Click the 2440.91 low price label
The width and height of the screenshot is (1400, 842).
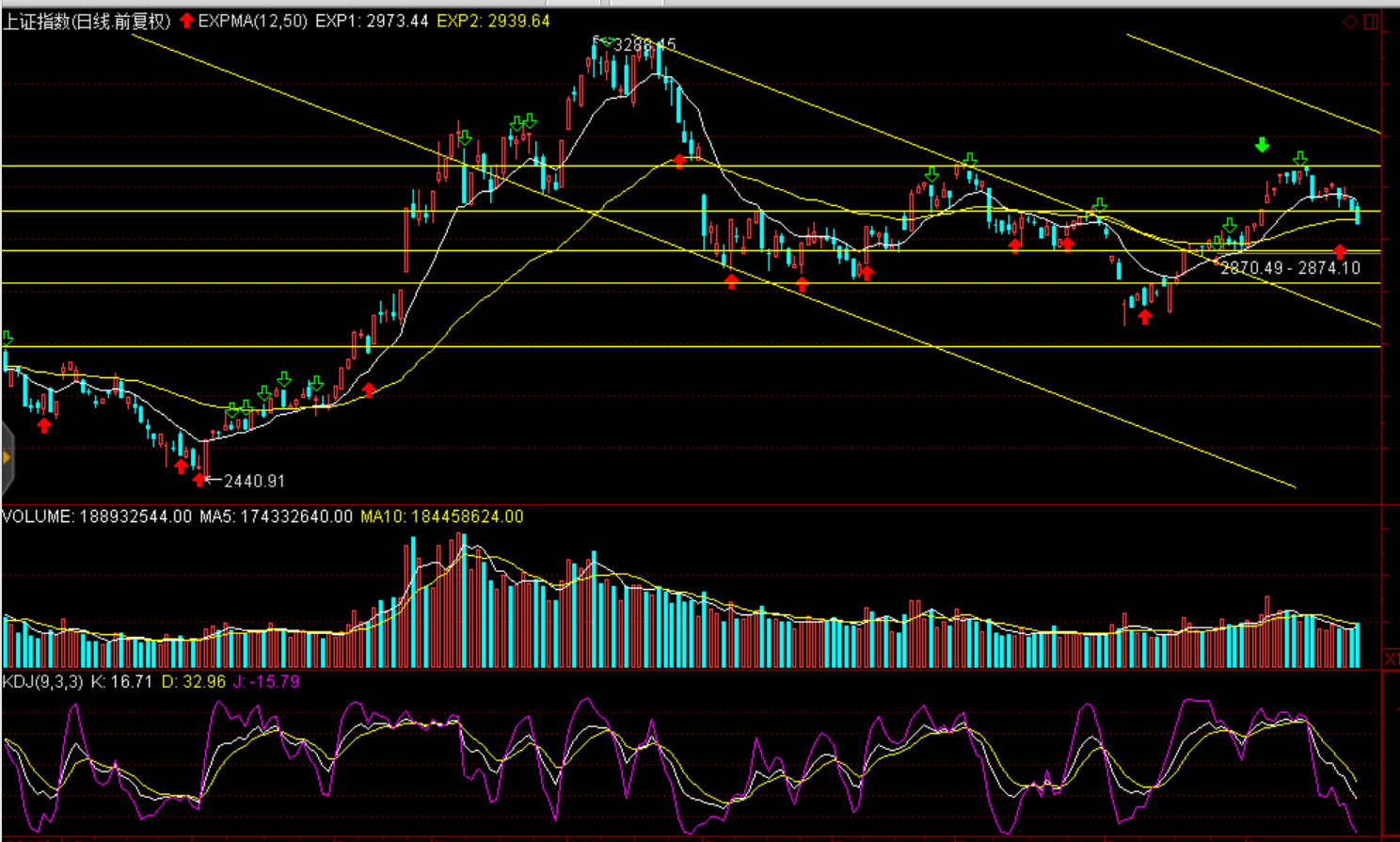pyautogui.click(x=254, y=481)
